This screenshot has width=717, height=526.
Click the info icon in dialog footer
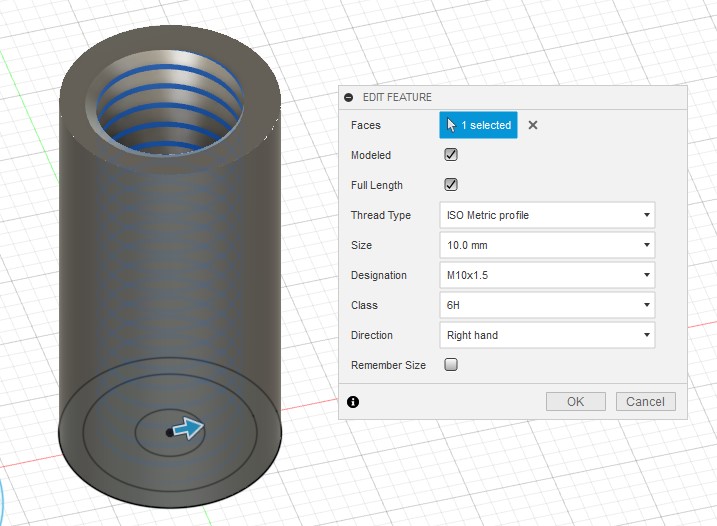pyautogui.click(x=353, y=402)
